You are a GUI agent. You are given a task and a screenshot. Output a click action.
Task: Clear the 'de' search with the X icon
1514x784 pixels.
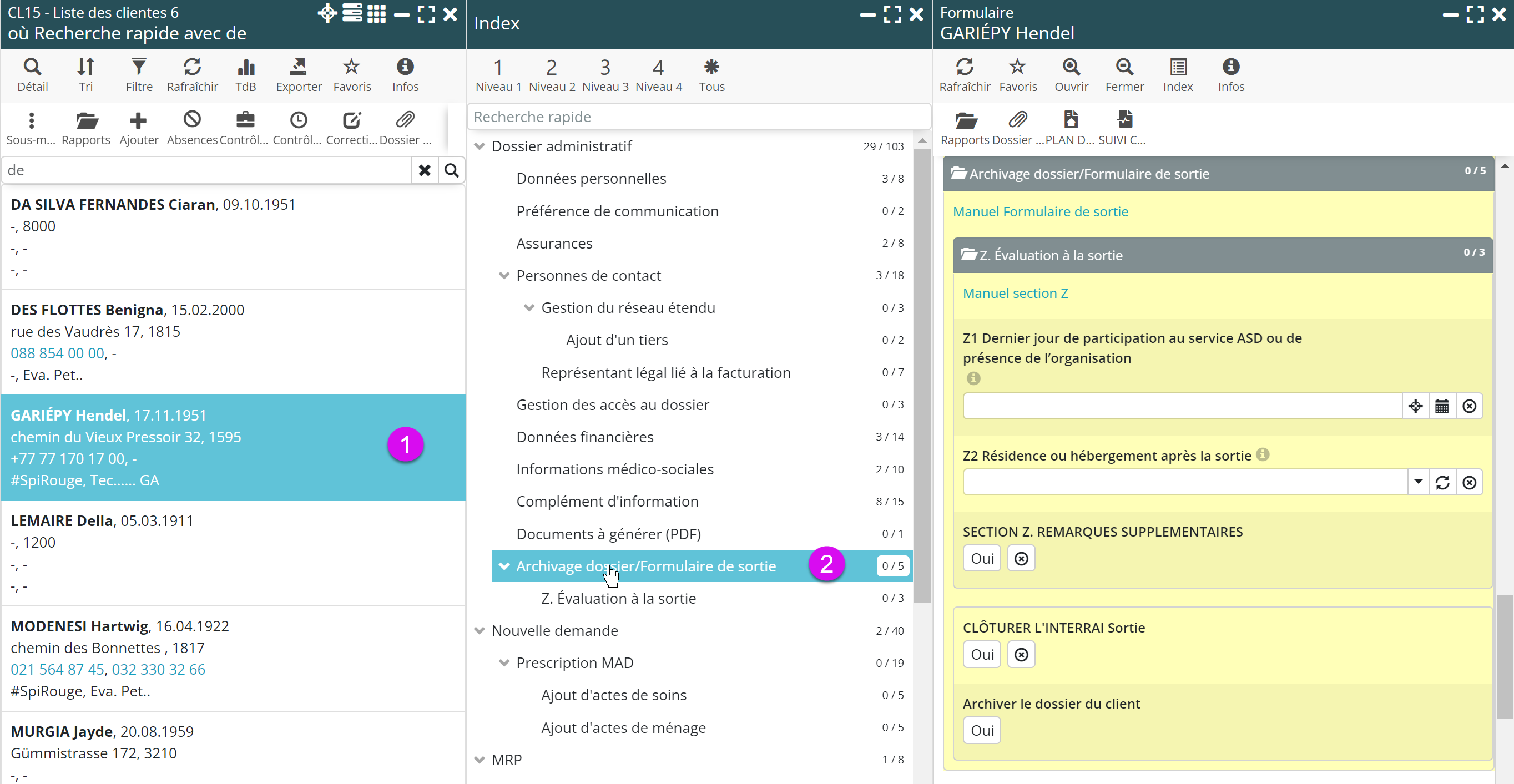coord(425,170)
